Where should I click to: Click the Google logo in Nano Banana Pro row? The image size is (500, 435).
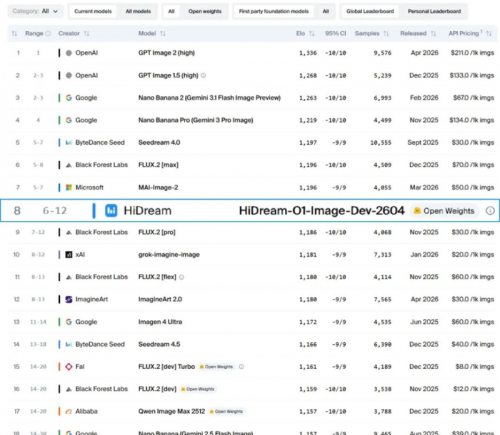[69, 120]
